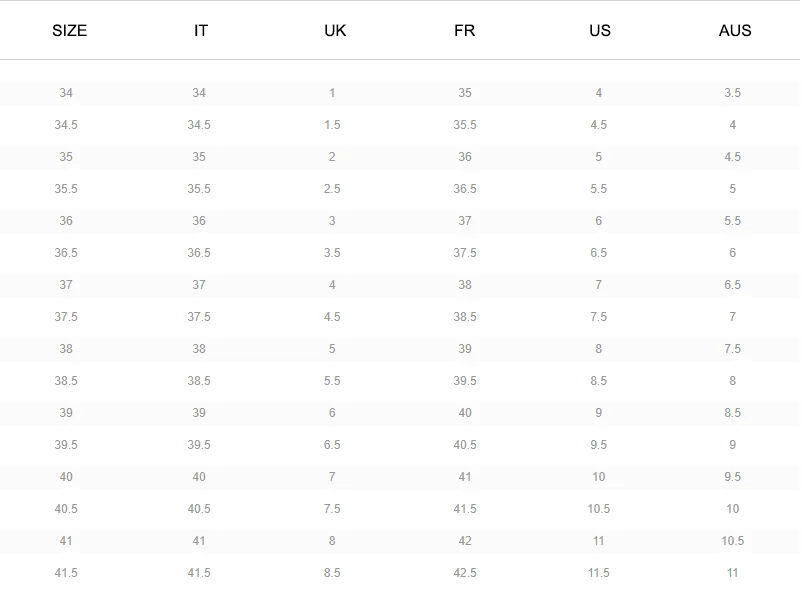Click AUS 3.5 in first row
The image size is (804, 599).
click(x=732, y=93)
